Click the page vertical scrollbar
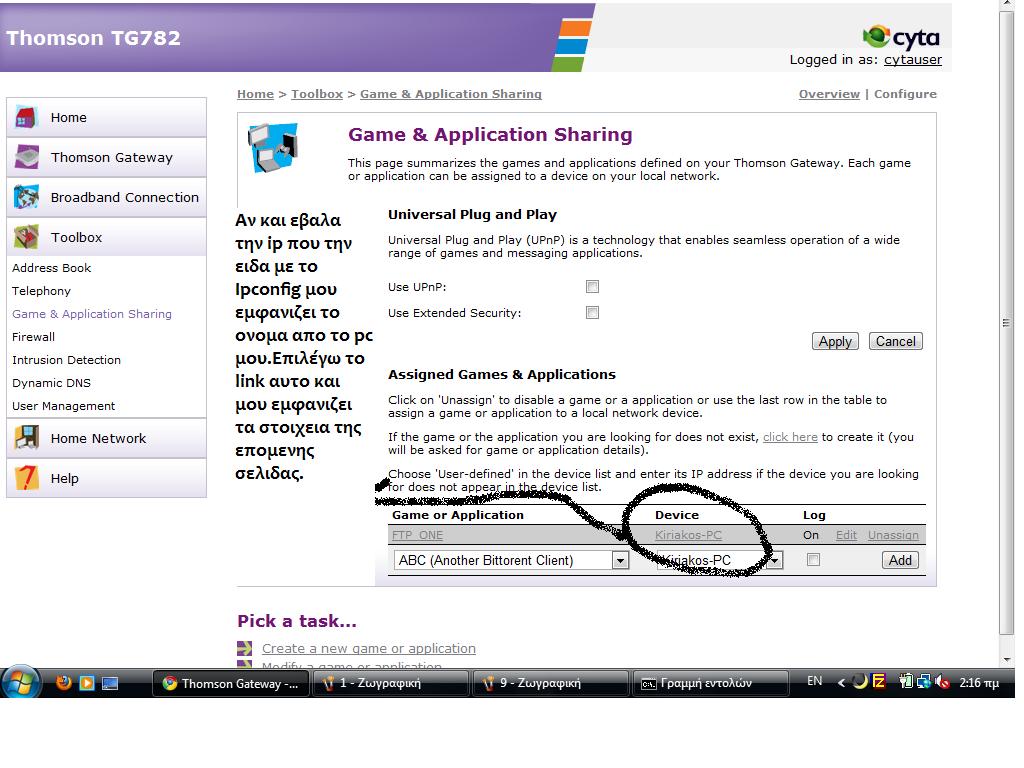Screen dimensions: 1024x768 click(x=1006, y=323)
